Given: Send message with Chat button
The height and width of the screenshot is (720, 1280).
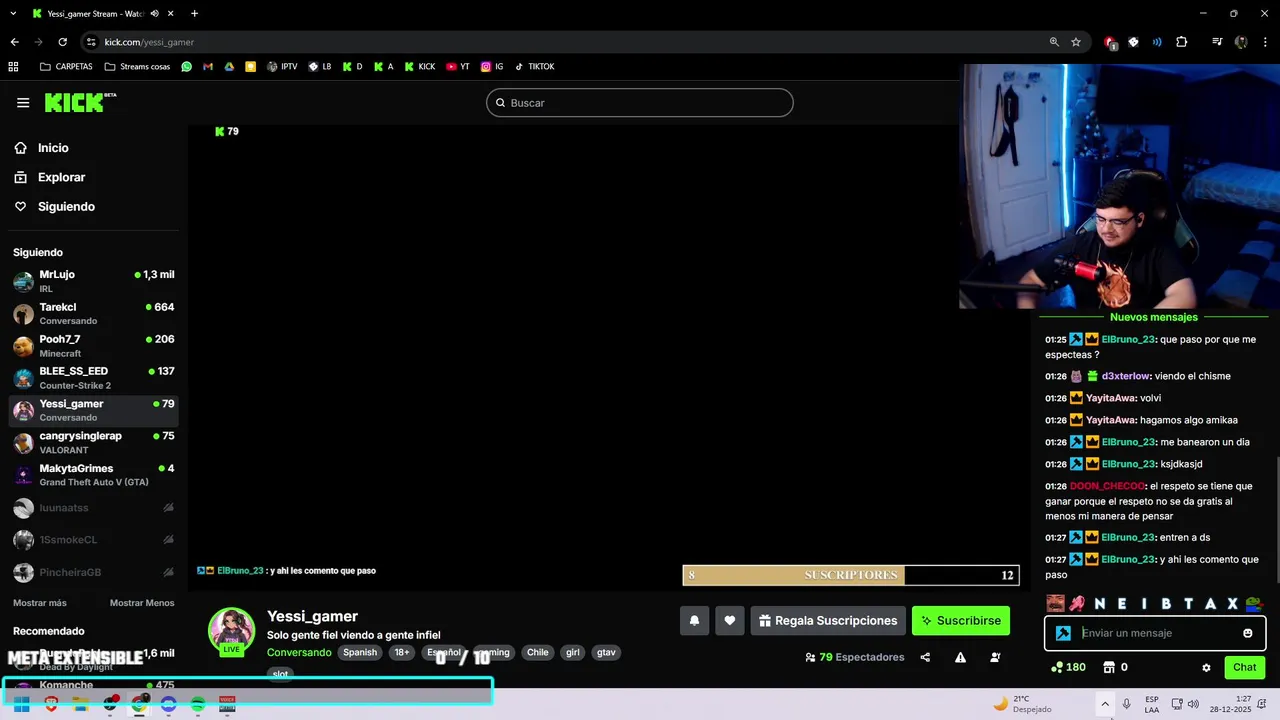Looking at the screenshot, I should [x=1245, y=667].
